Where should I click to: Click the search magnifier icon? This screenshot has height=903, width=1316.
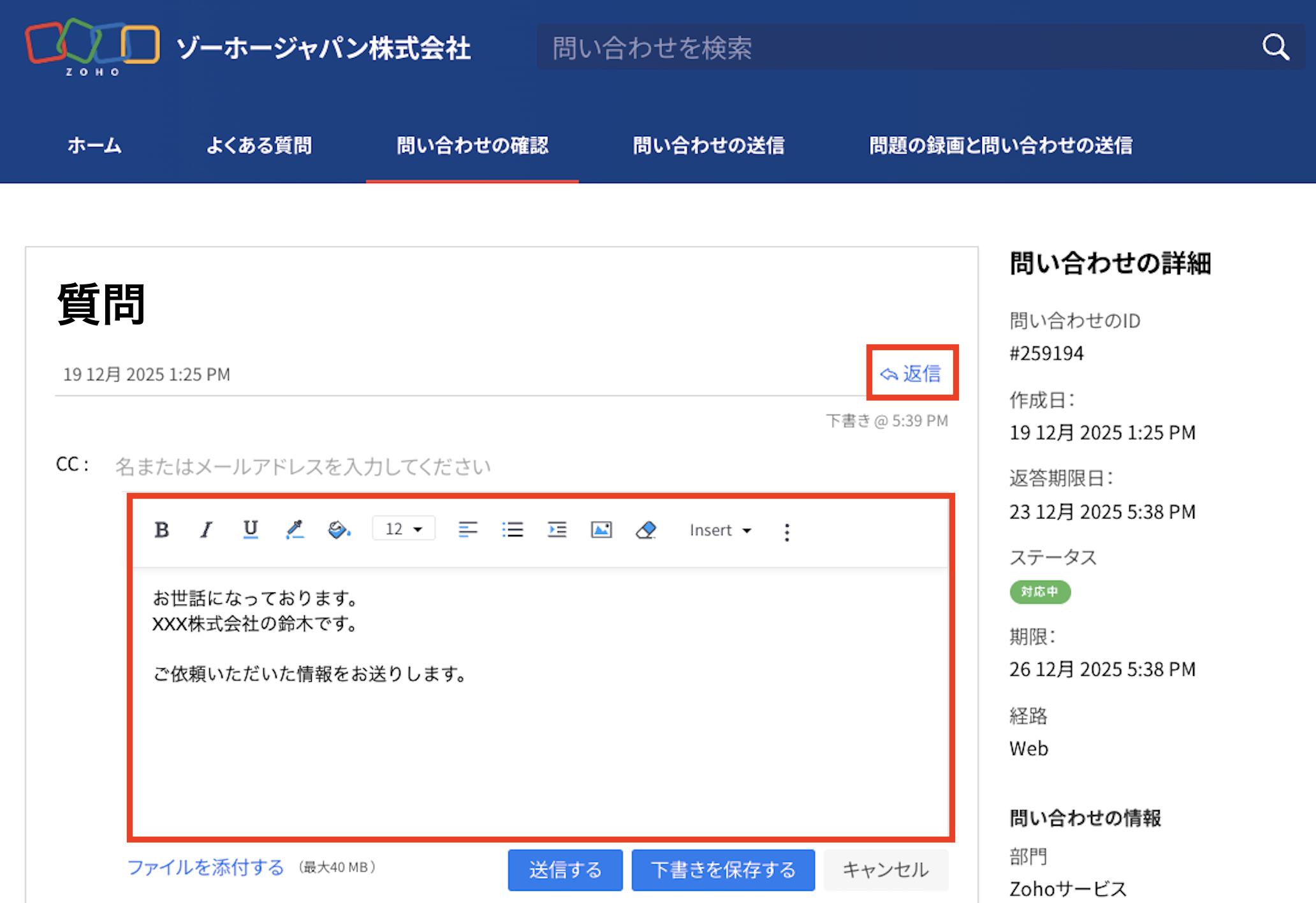coord(1275,47)
